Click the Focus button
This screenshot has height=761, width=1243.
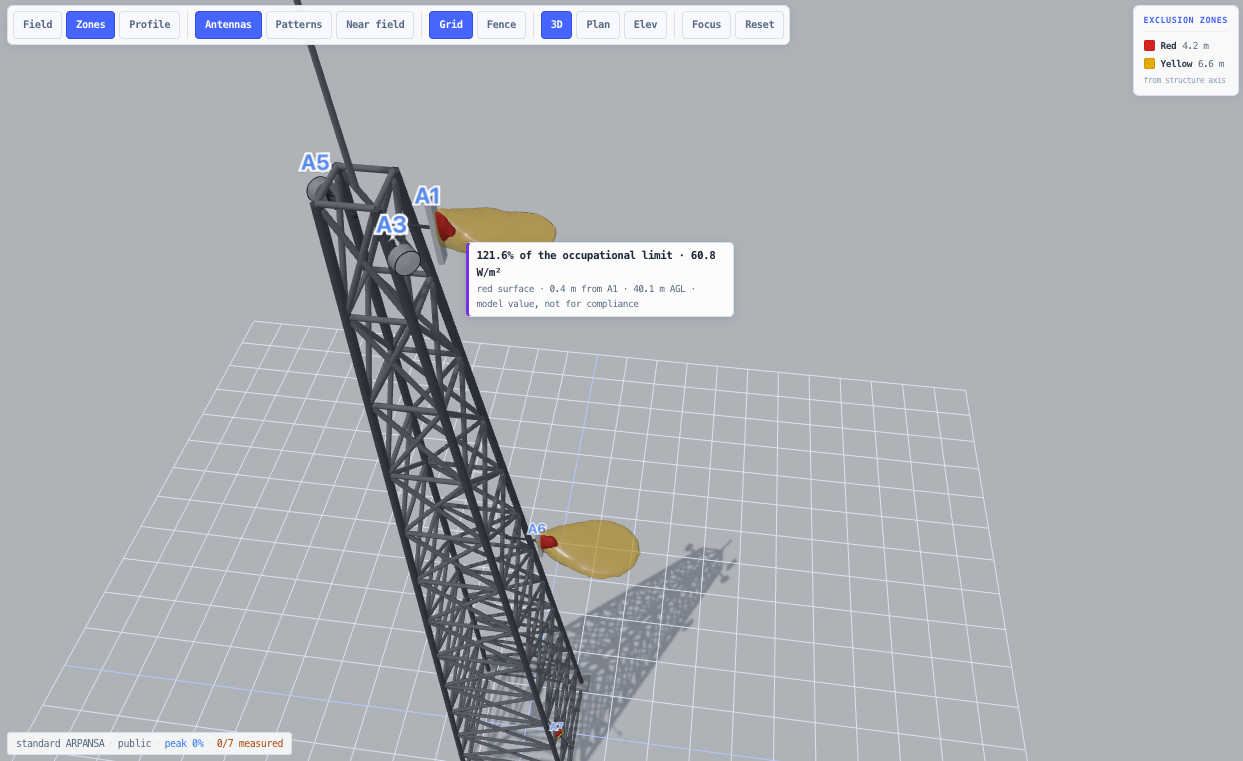(706, 25)
